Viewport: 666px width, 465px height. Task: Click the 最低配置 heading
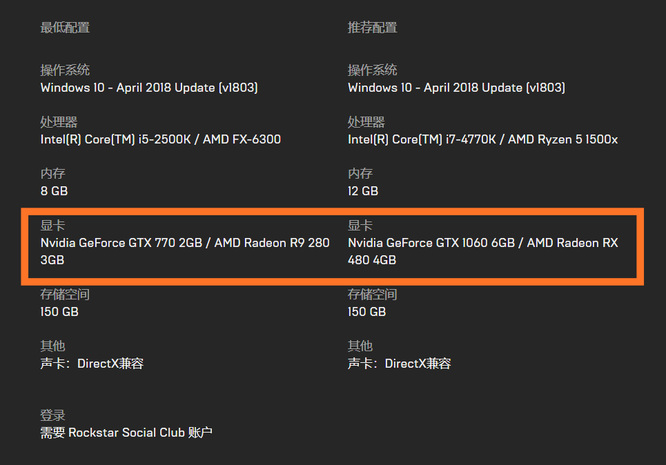[65, 27]
